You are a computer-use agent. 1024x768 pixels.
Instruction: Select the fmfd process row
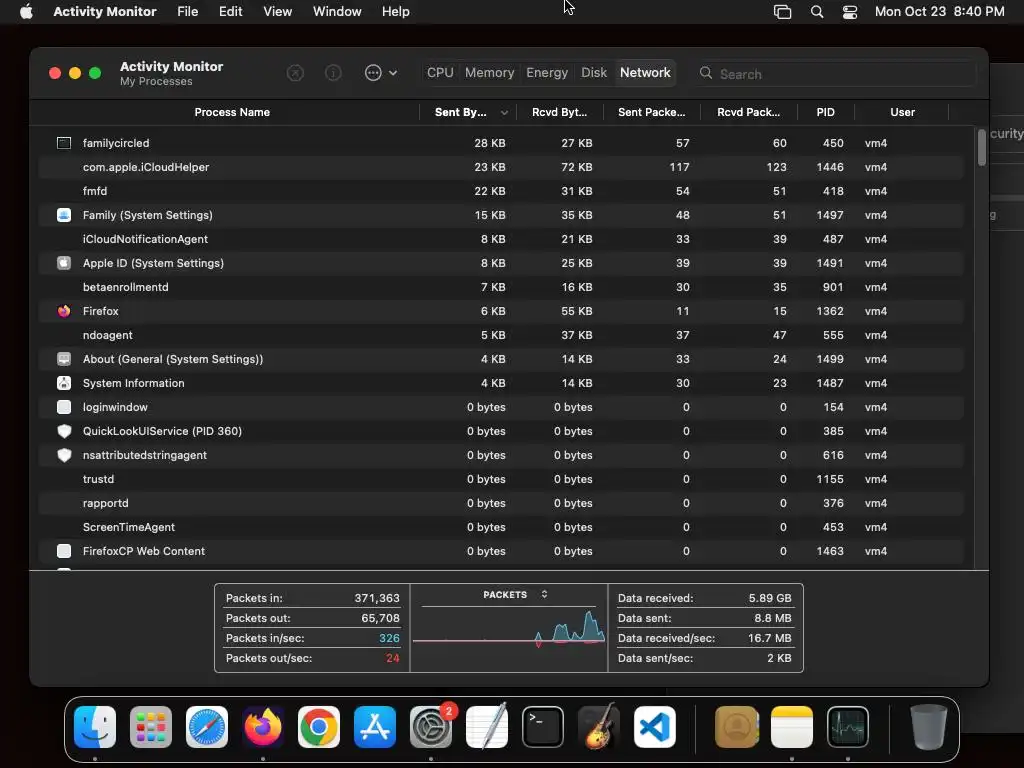click(x=501, y=191)
